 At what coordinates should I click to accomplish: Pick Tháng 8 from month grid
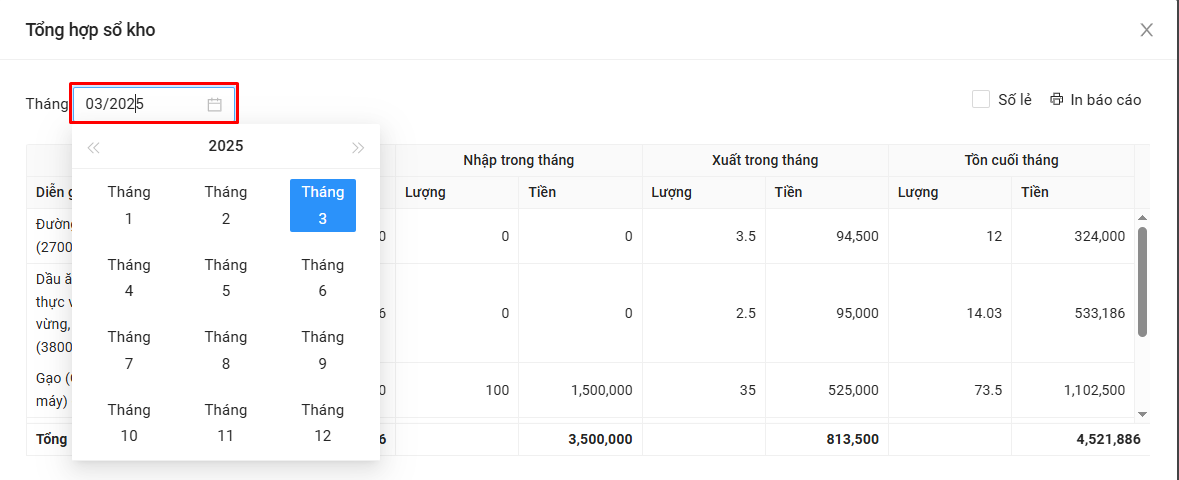[226, 350]
